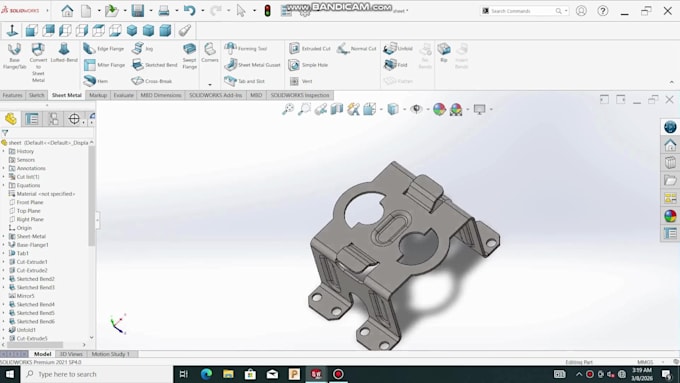
Task: Open File Explorer from the taskbar
Action: [228, 374]
